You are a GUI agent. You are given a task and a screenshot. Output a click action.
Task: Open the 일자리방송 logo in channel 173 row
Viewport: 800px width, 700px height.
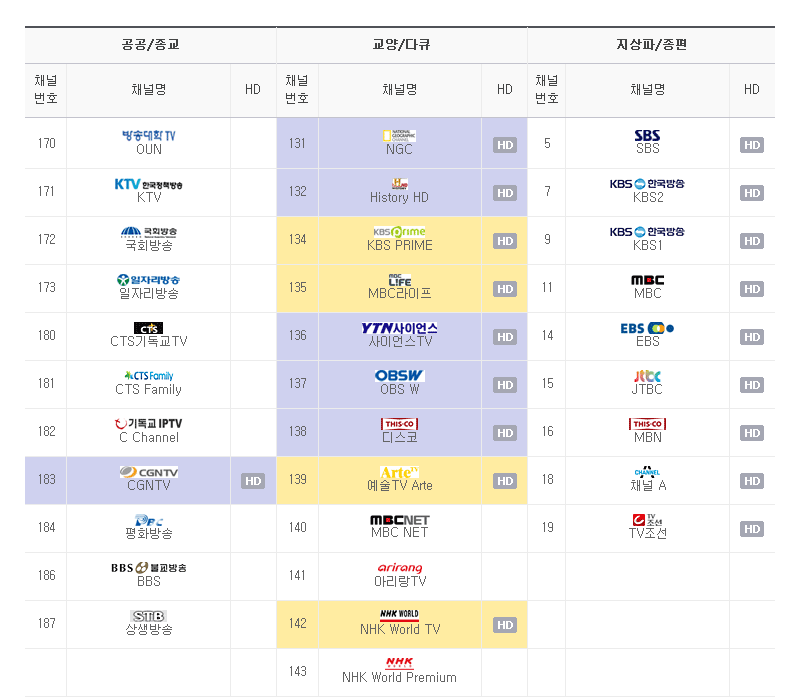(x=148, y=280)
